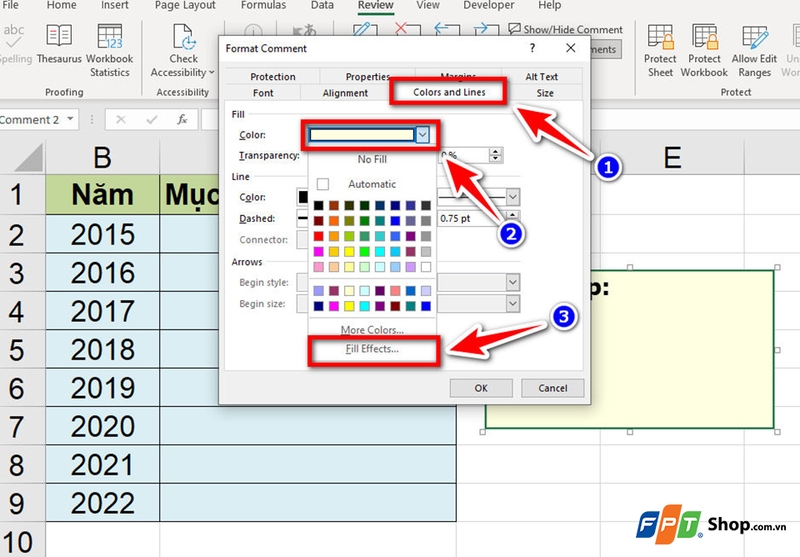Pick the white color swatch
800x557 pixels.
426,267
